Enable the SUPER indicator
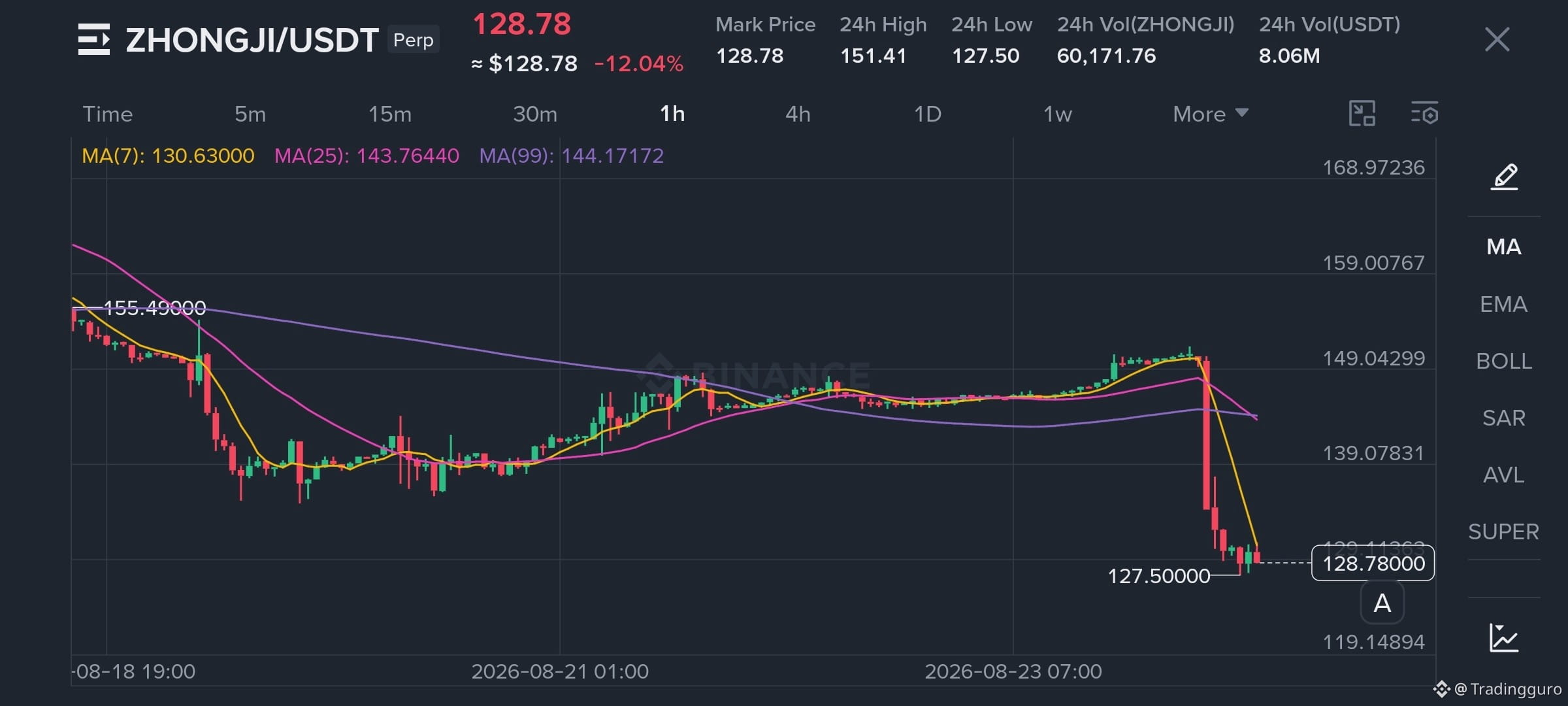The width and height of the screenshot is (1568, 706). pyautogui.click(x=1504, y=531)
